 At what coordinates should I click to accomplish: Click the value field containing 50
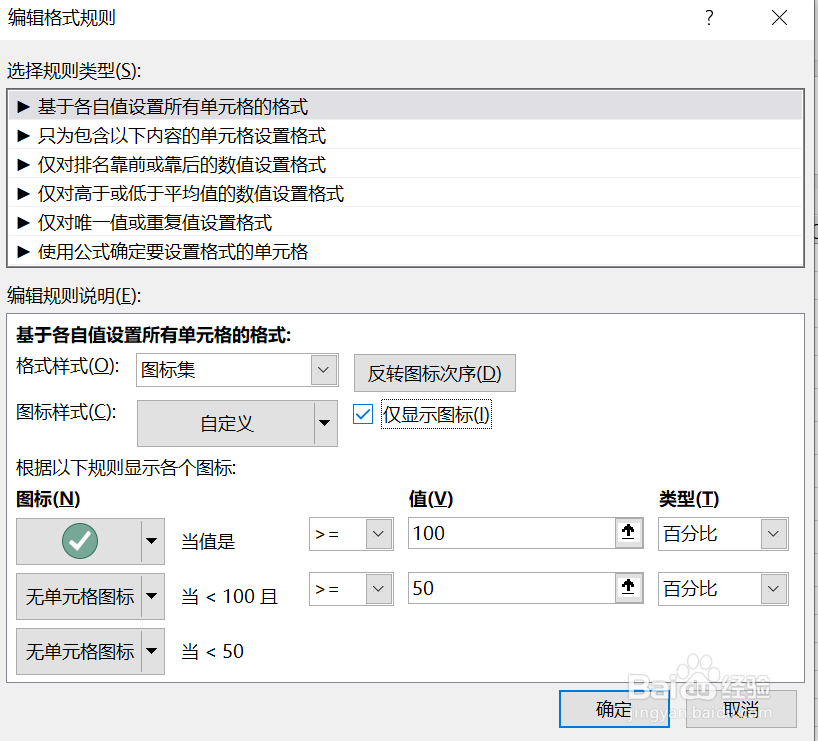[512, 588]
